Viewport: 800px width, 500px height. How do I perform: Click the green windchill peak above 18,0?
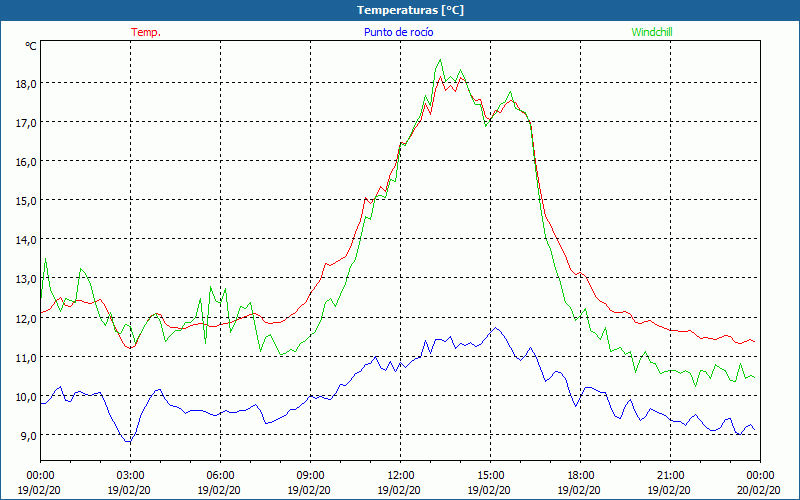(440, 60)
